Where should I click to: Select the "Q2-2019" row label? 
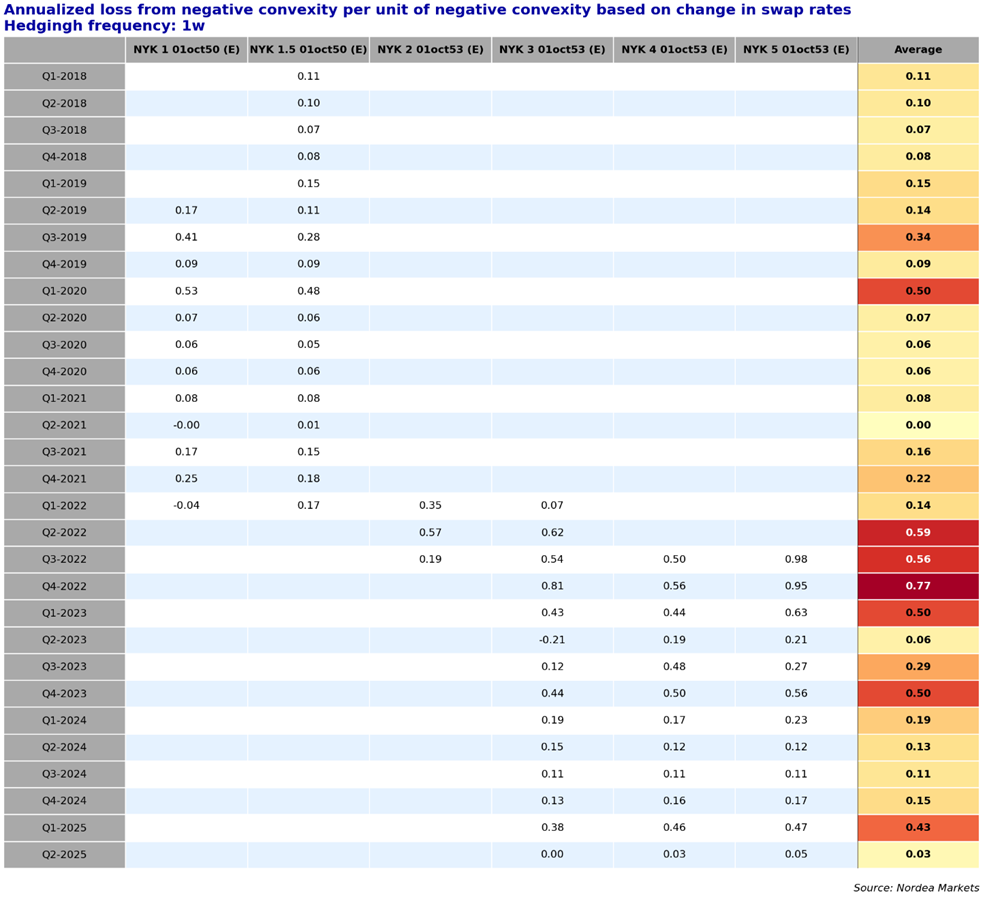click(x=65, y=211)
